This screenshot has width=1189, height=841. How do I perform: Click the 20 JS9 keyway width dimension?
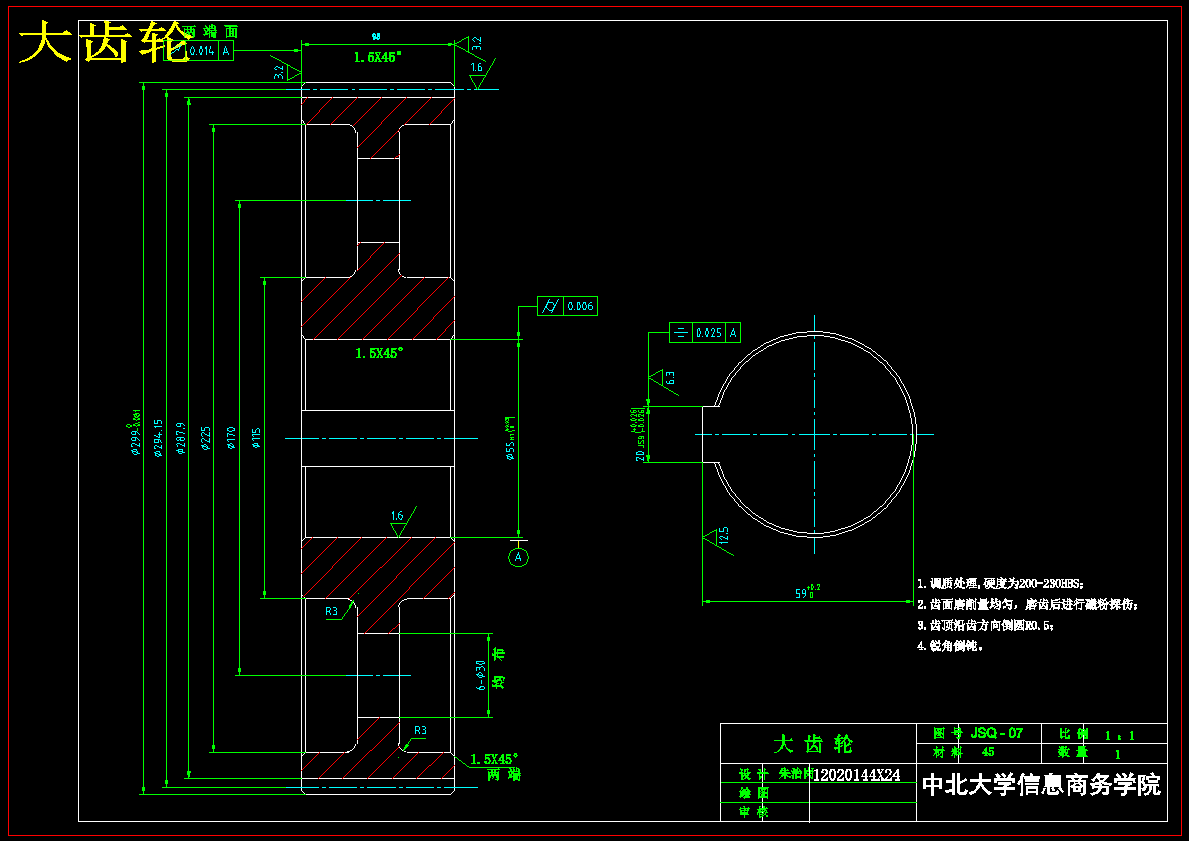point(640,435)
